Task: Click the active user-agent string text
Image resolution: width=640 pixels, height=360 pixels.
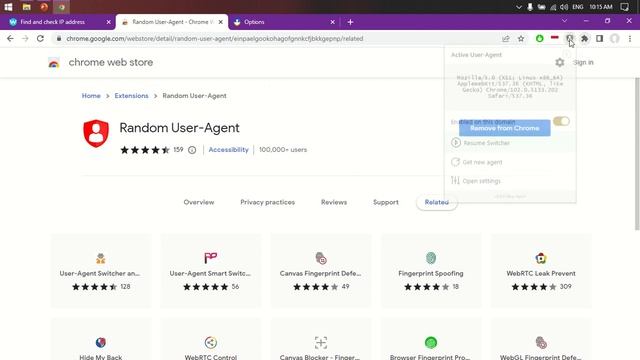Action: tap(510, 87)
